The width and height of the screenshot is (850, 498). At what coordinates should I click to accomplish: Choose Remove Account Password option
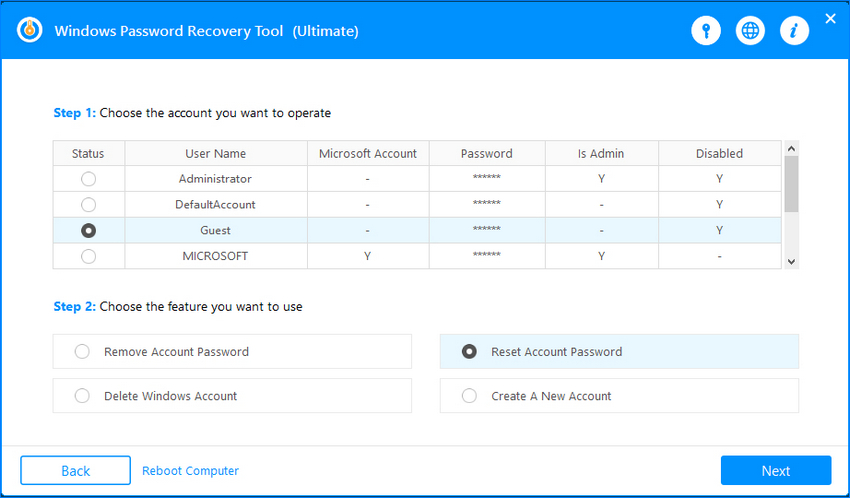coord(232,352)
